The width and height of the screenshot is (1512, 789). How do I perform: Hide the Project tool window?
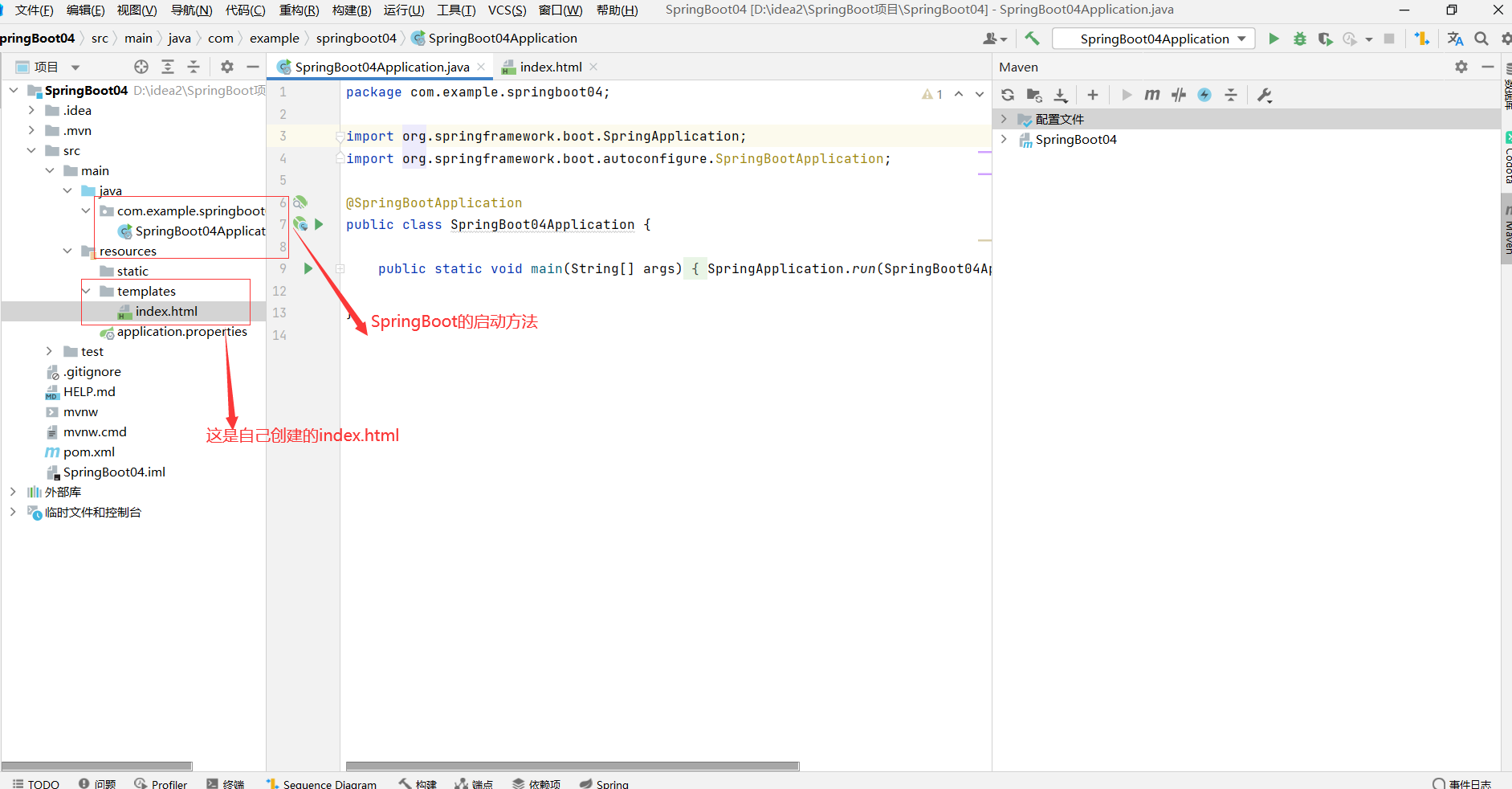(x=253, y=67)
